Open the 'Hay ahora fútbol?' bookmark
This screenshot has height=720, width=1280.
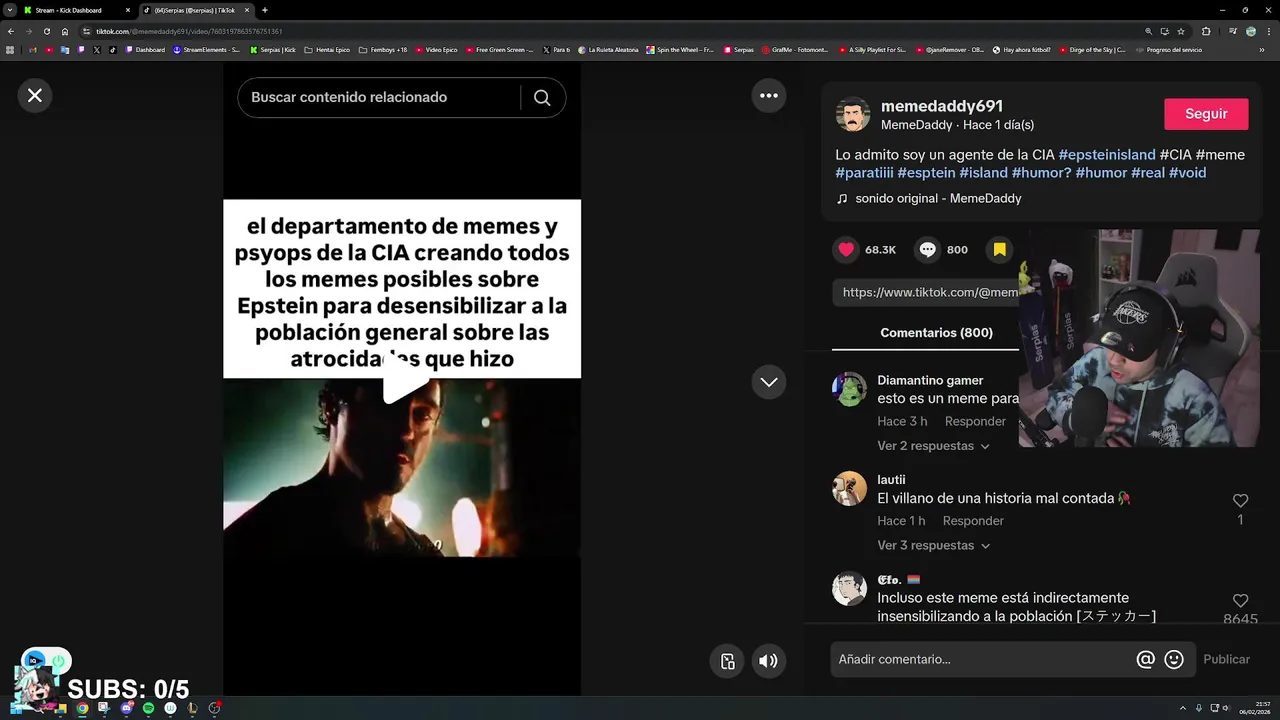click(x=1021, y=49)
